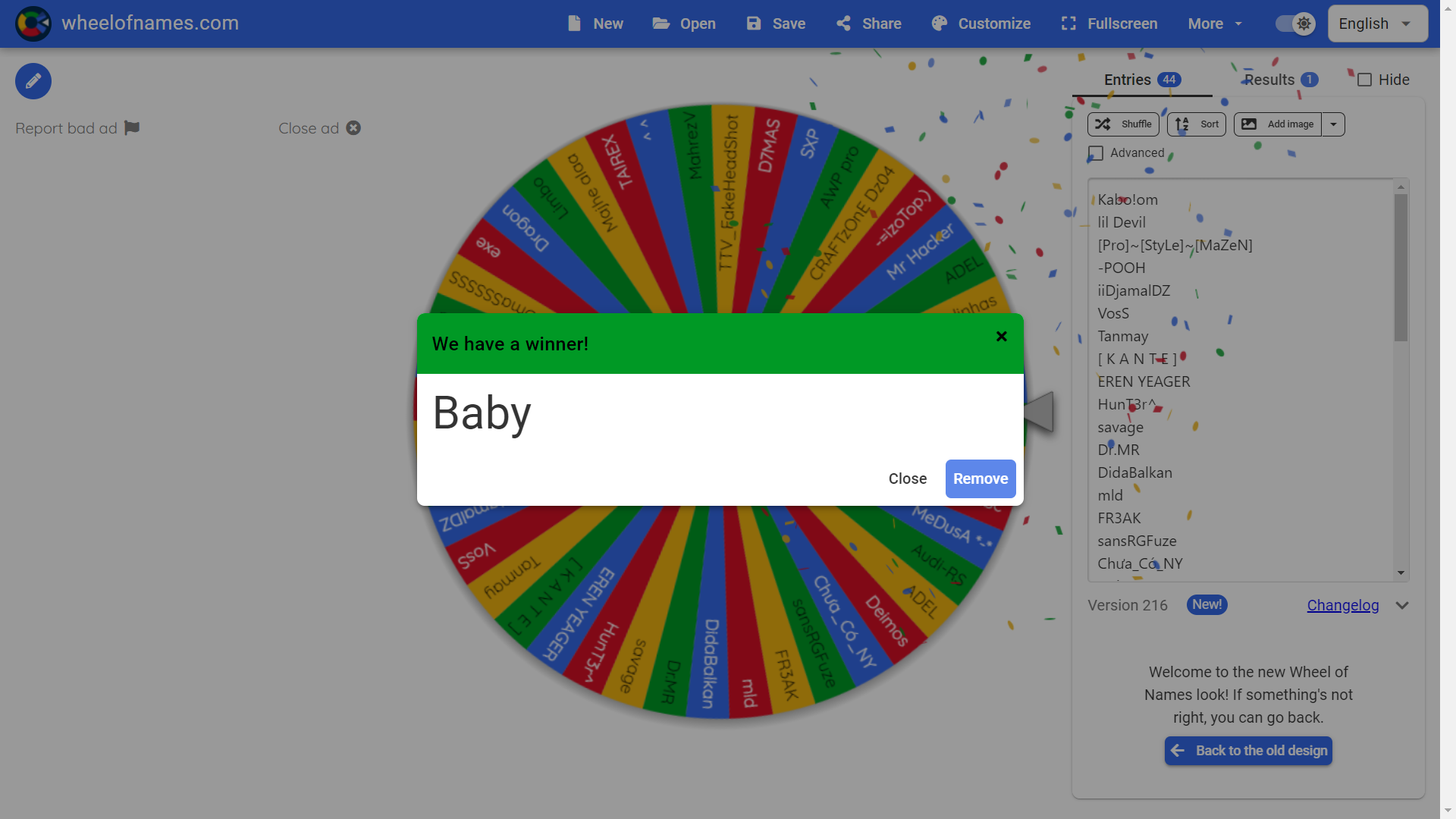Click the Save disk icon
1456x819 pixels.
(x=753, y=24)
